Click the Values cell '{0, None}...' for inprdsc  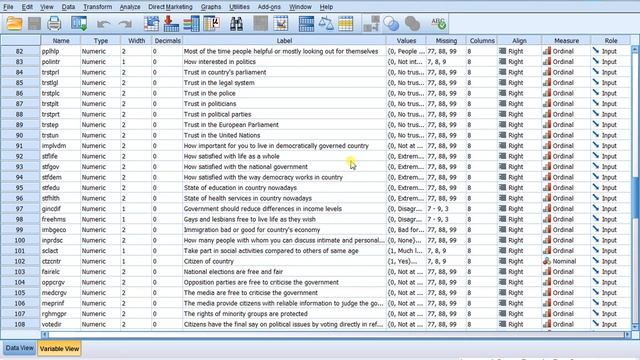click(x=406, y=240)
